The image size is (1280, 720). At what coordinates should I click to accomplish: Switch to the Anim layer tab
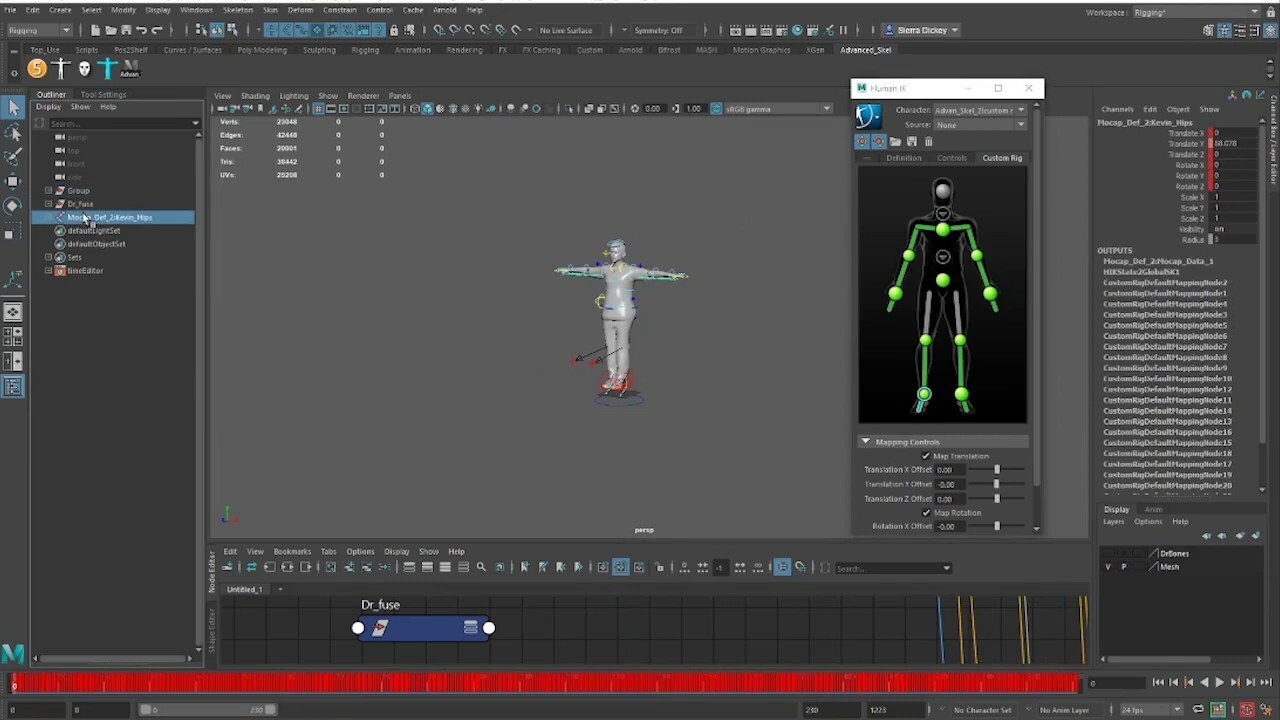(x=1153, y=510)
